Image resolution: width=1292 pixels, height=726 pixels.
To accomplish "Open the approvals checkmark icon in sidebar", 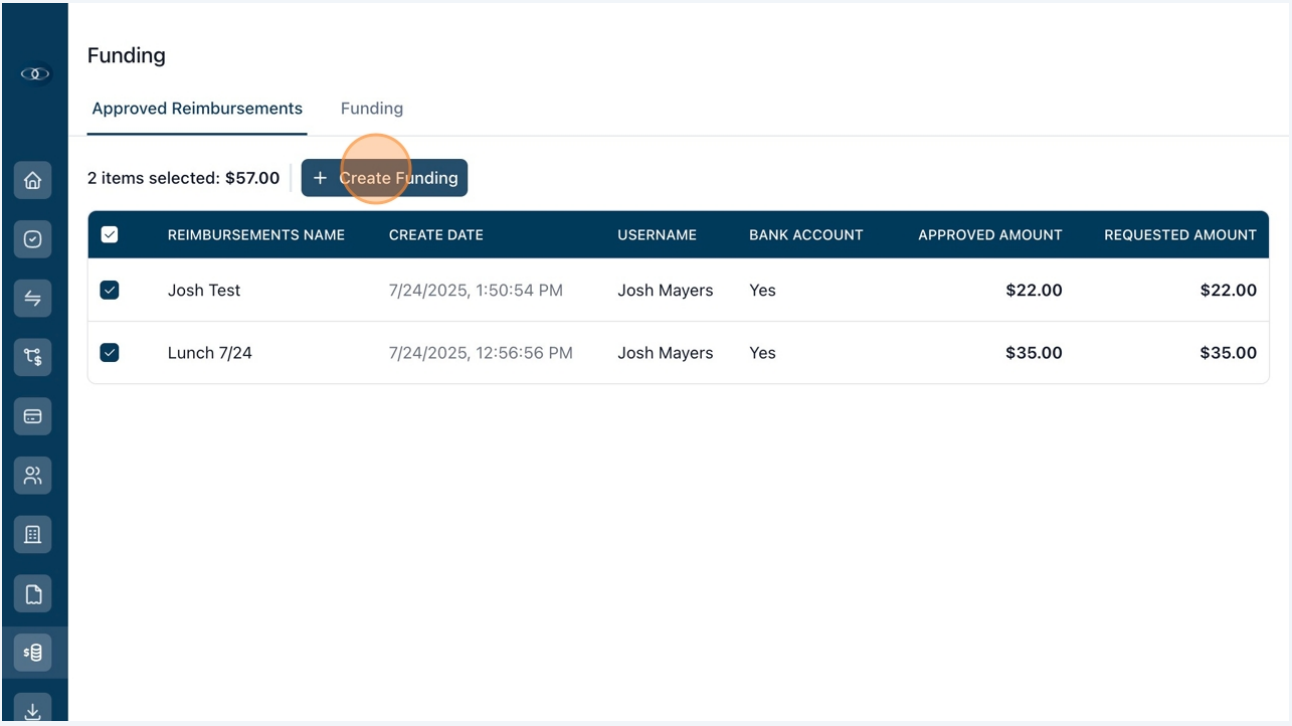I will (x=33, y=240).
